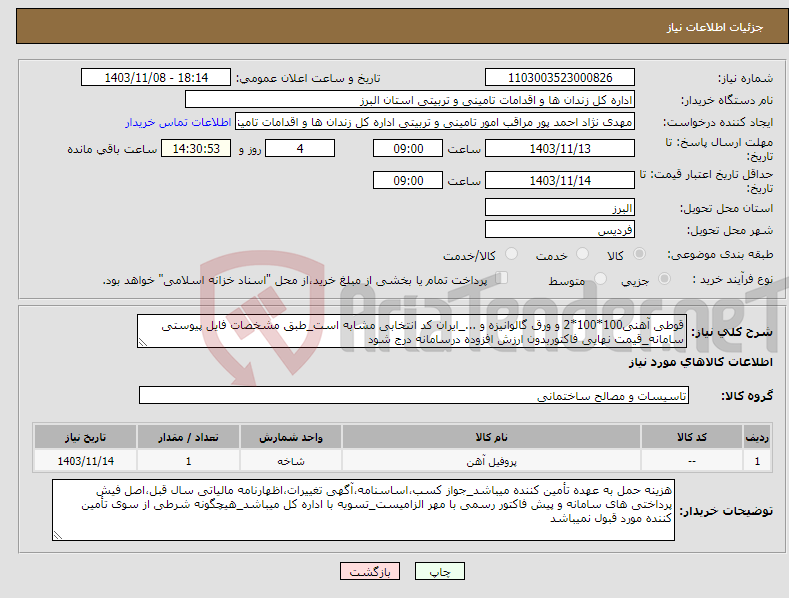Click the بازگشت (back) button
Viewport: 789px width, 598px height.
click(370, 571)
